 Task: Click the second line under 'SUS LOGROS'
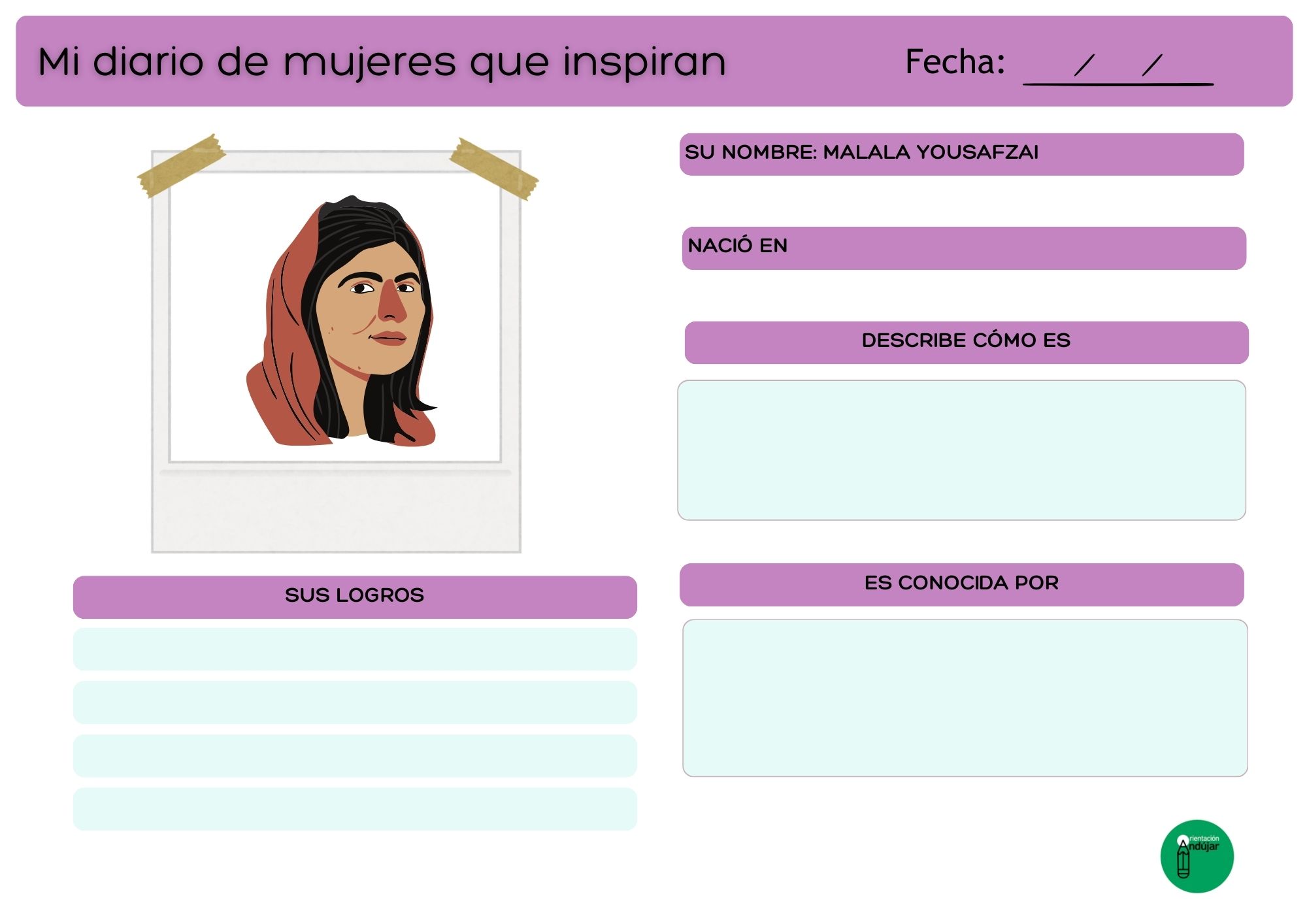click(355, 702)
